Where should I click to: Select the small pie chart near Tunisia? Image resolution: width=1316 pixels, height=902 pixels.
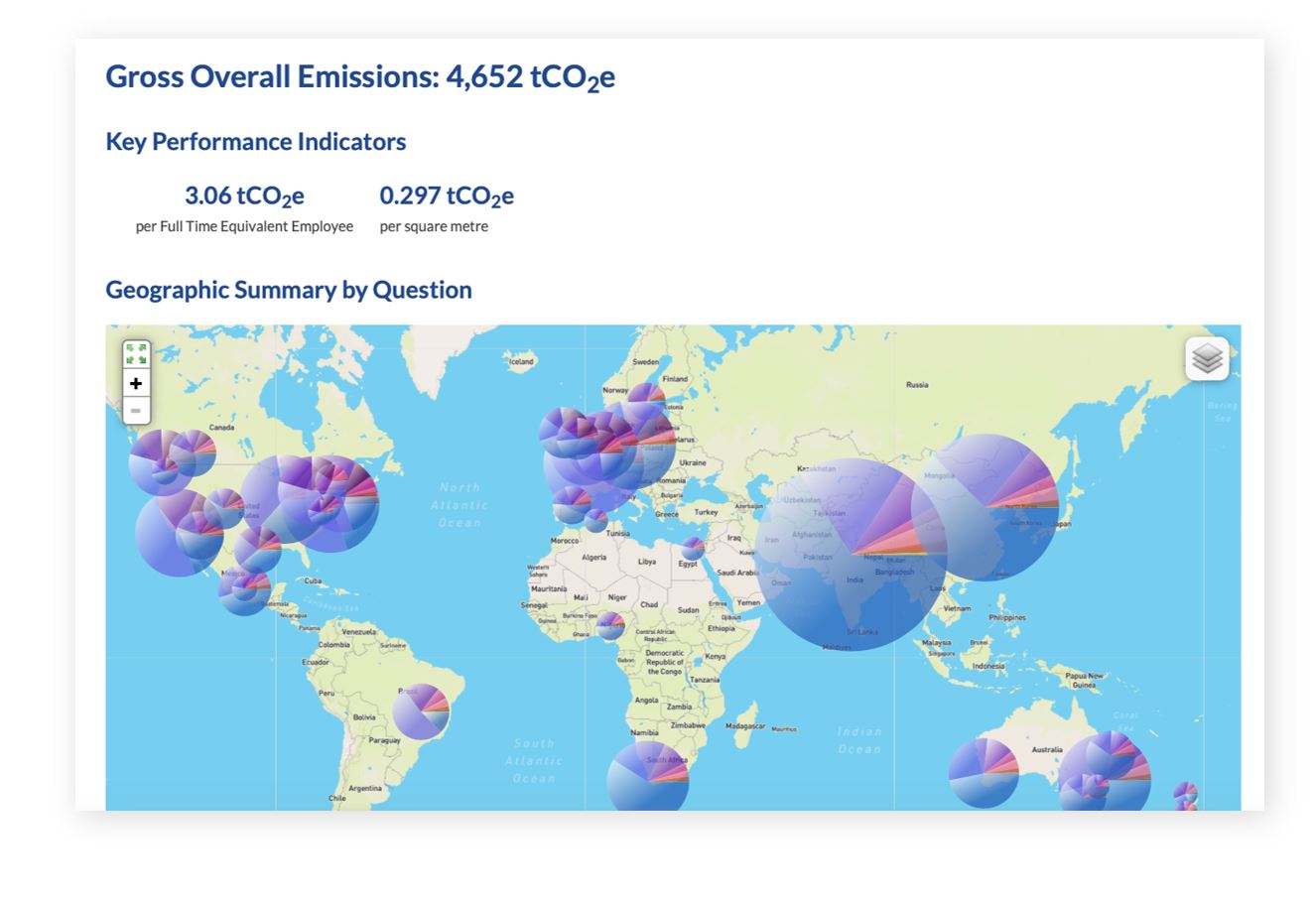tap(595, 520)
